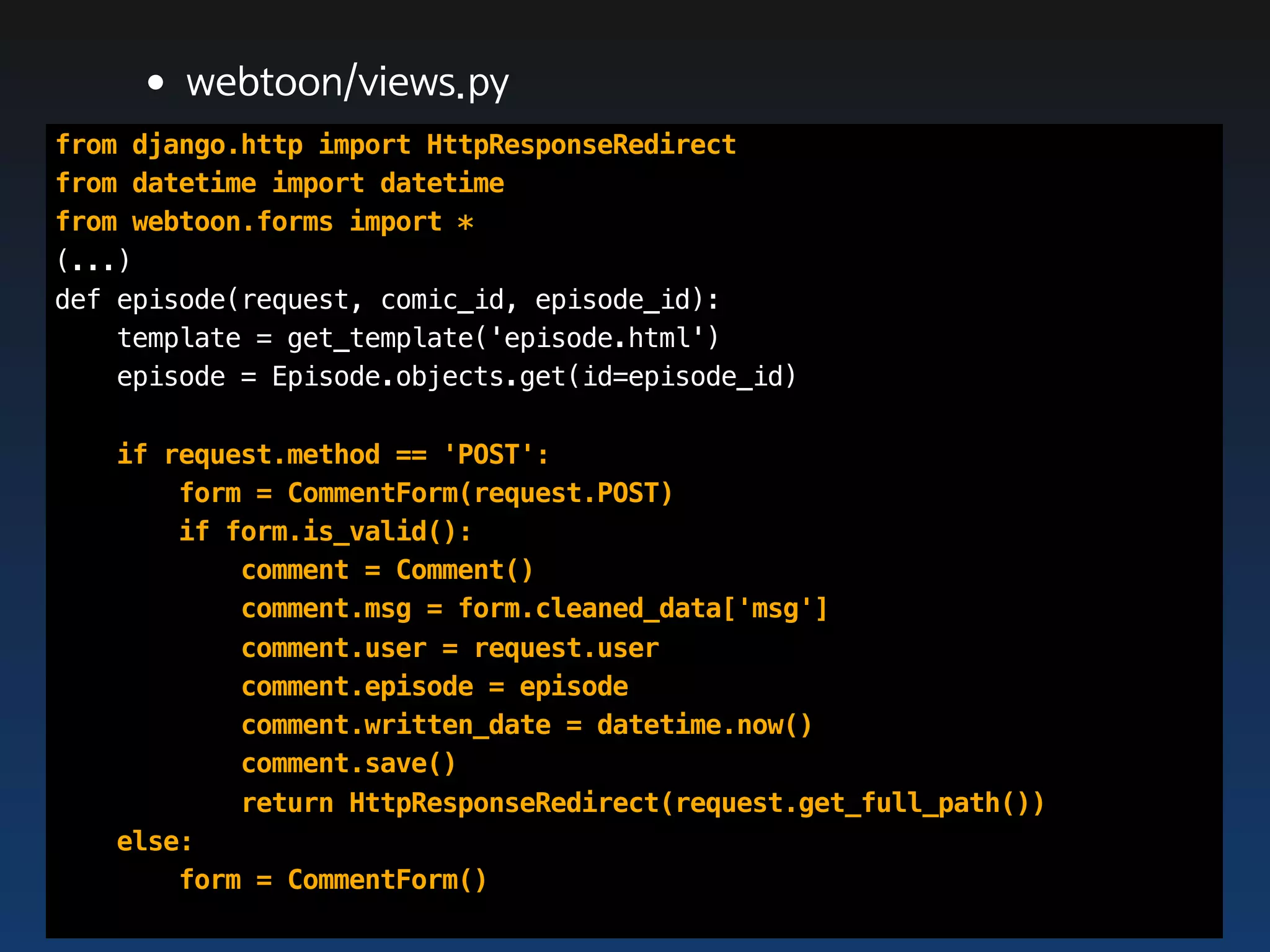The width and height of the screenshot is (1270, 952).
Task: Click 'comment.written_date = datetime.now()' line
Action: (527, 725)
